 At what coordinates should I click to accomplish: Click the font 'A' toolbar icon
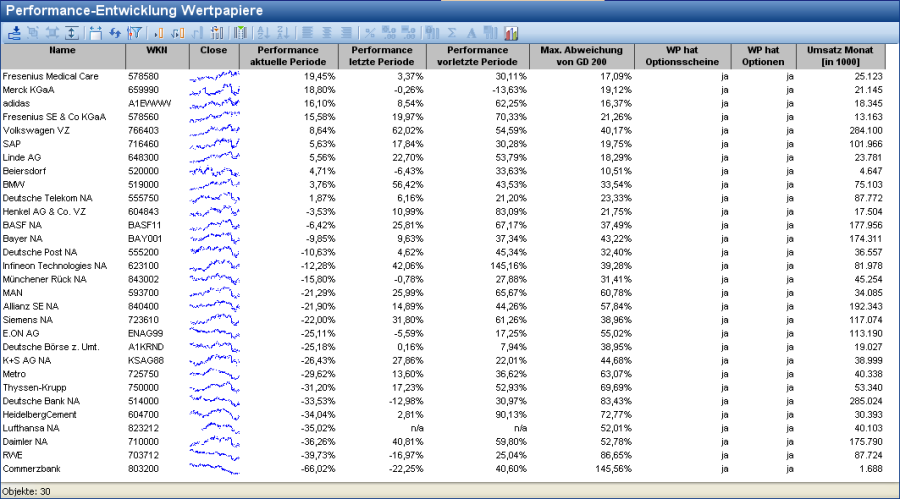pos(471,33)
